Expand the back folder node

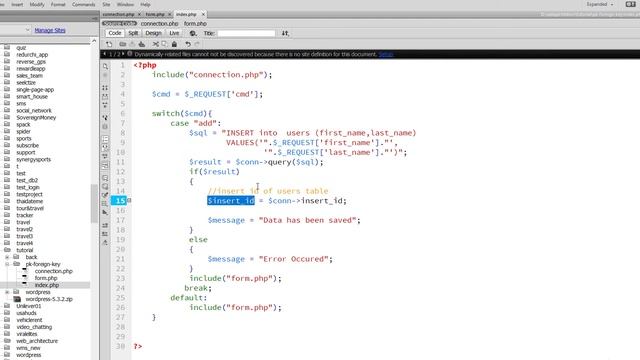click(7, 257)
